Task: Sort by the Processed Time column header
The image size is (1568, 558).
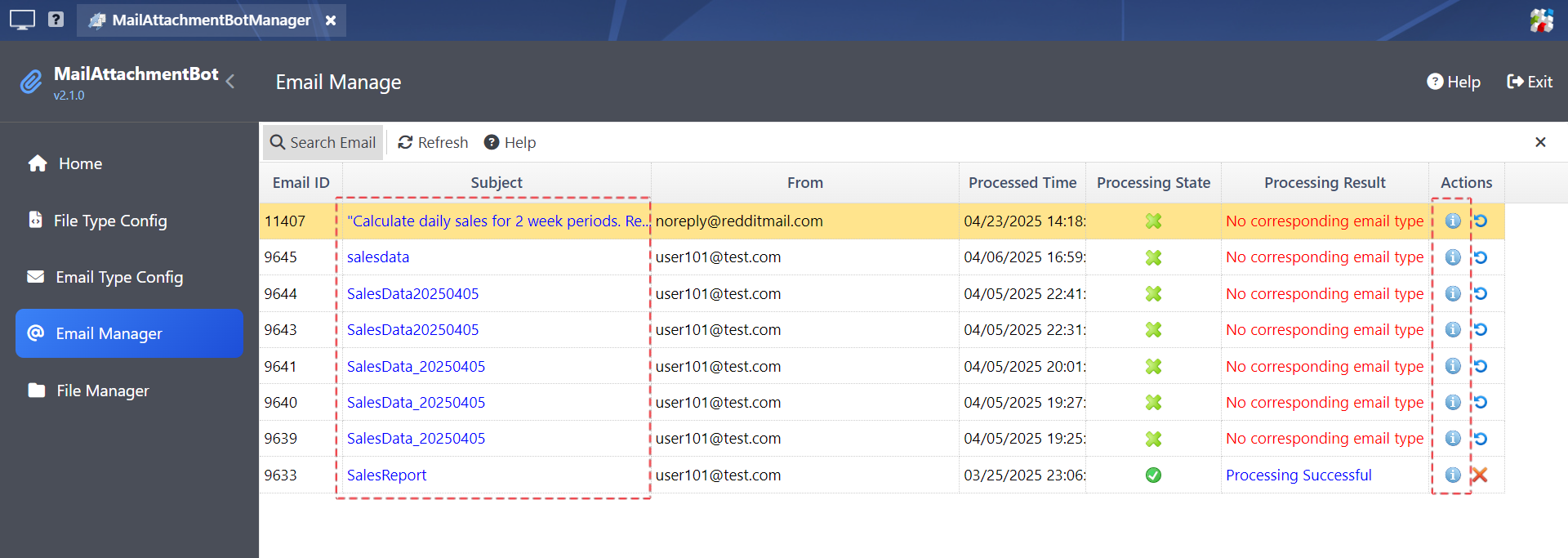Action: [1022, 183]
